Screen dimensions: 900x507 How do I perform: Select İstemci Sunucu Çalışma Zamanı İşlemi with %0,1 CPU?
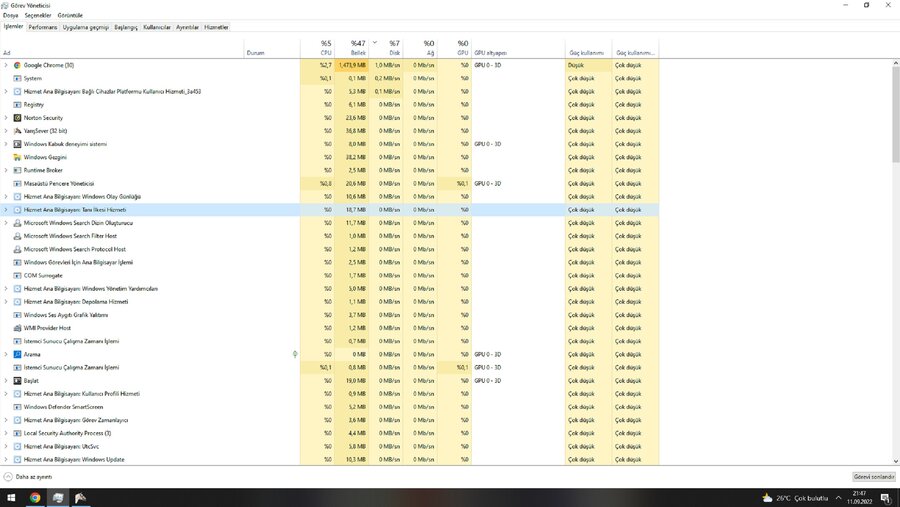click(x=329, y=367)
